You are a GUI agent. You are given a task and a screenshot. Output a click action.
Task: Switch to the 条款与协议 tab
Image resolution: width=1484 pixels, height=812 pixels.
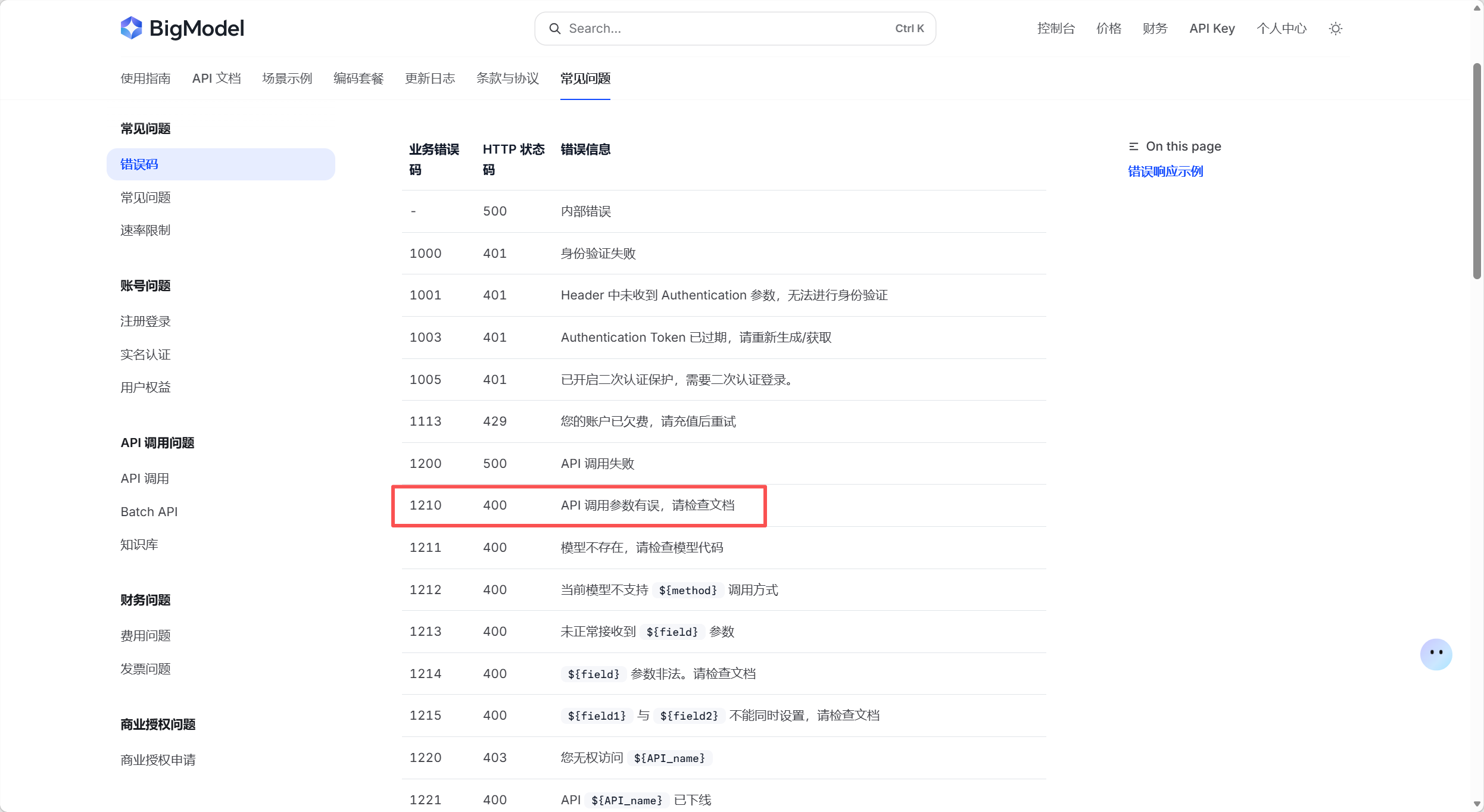coord(507,79)
